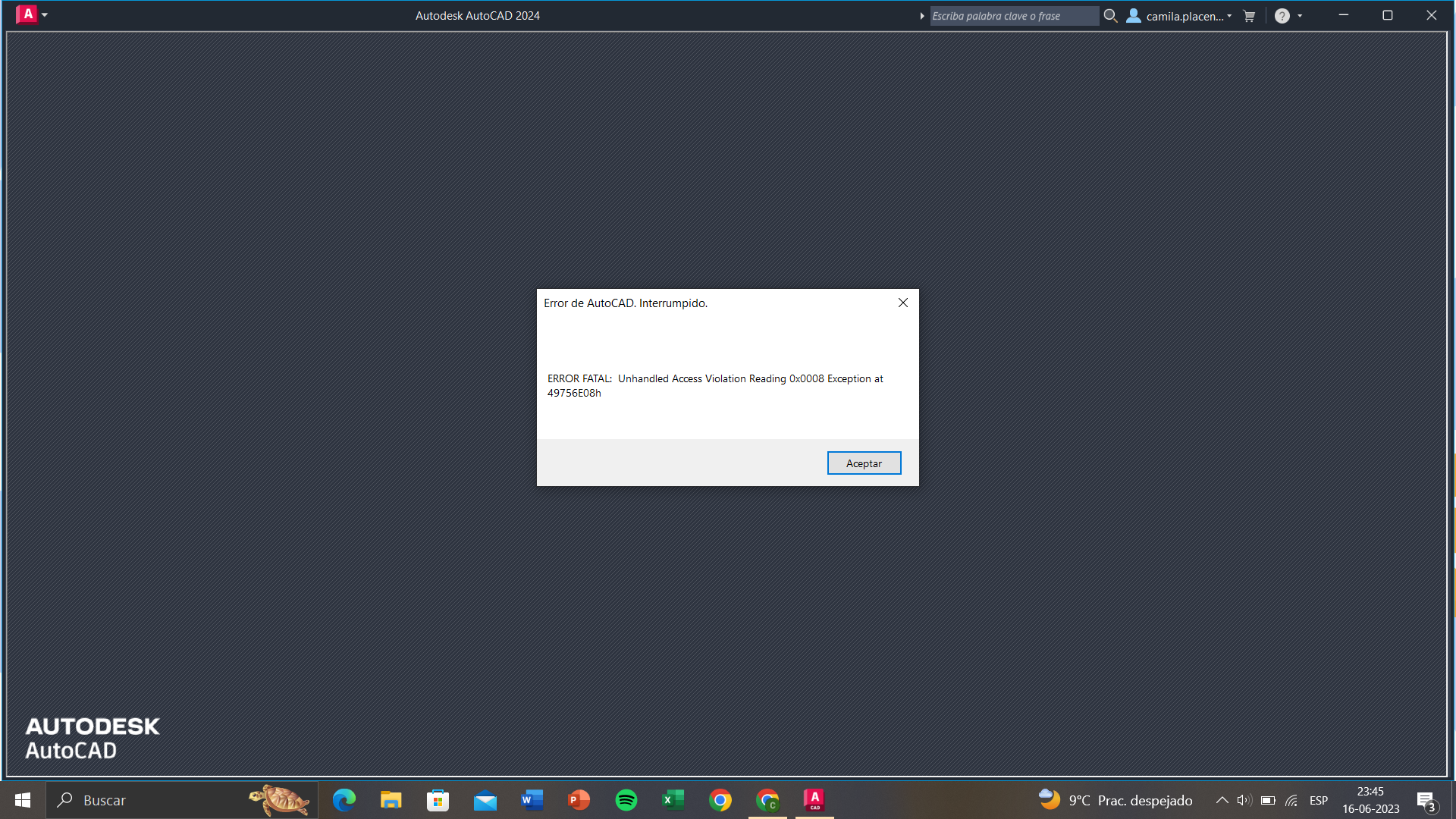Open the red A application menu
This screenshot has height=819, width=1456.
[x=25, y=14]
